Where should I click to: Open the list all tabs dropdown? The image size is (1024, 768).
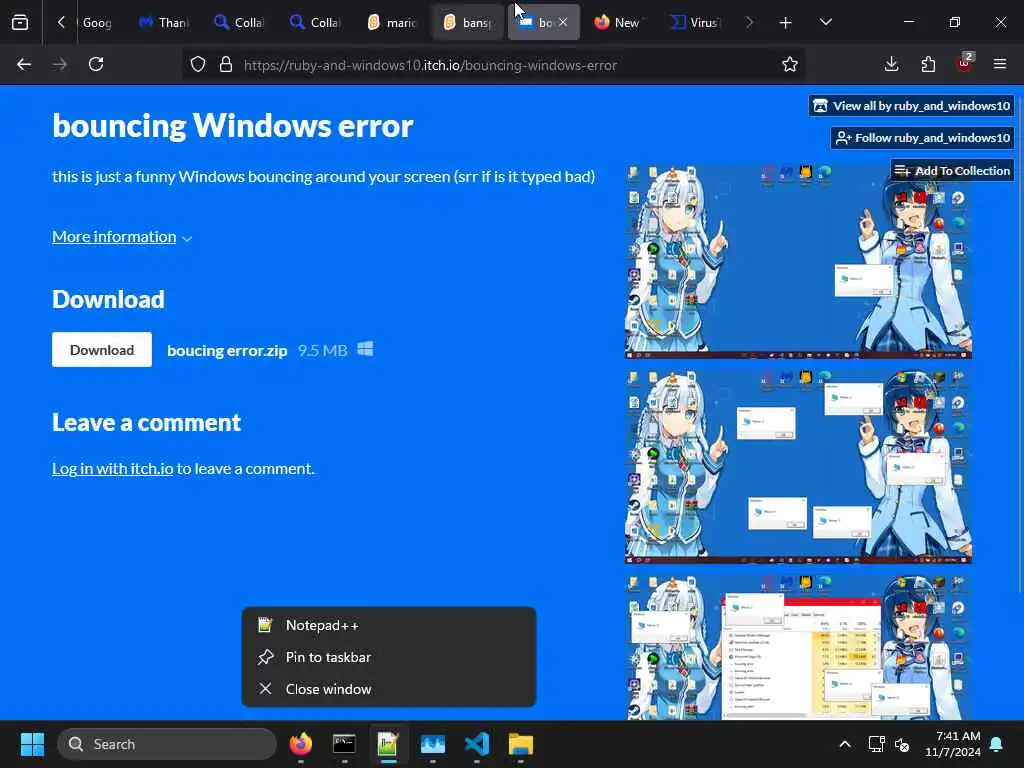(x=825, y=22)
